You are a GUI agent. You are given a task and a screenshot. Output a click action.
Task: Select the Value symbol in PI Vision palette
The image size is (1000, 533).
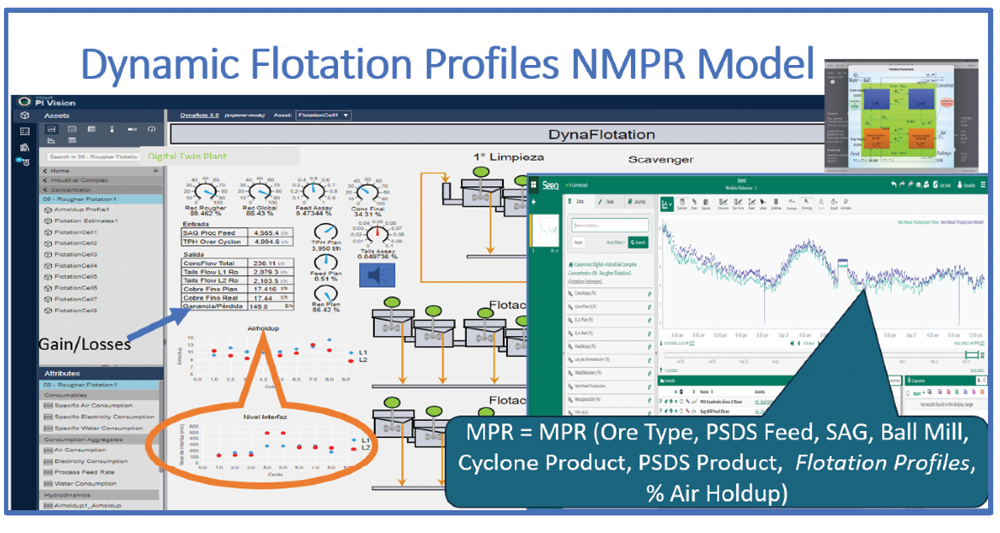[72, 129]
